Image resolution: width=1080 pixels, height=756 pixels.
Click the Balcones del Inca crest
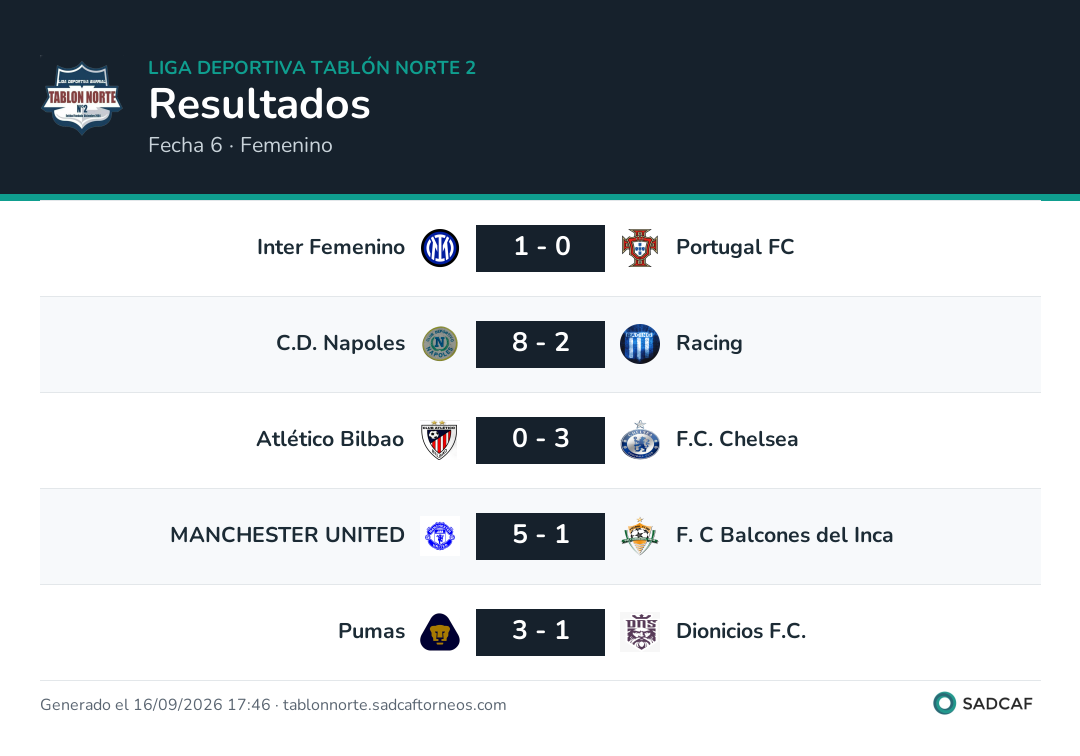click(640, 536)
